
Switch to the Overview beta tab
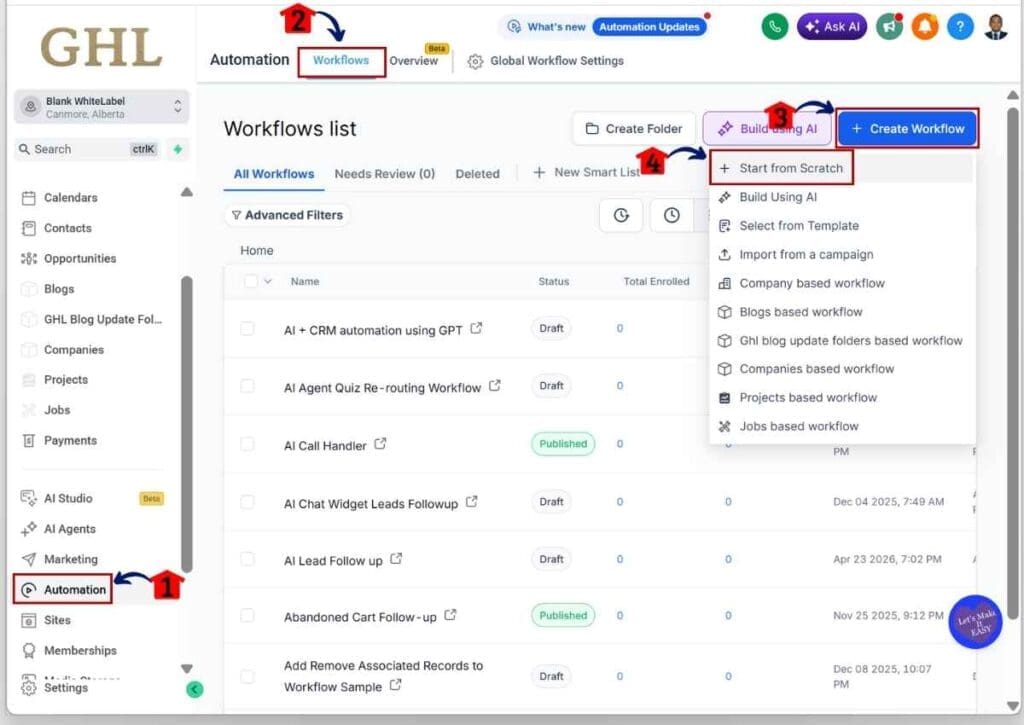pyautogui.click(x=414, y=61)
